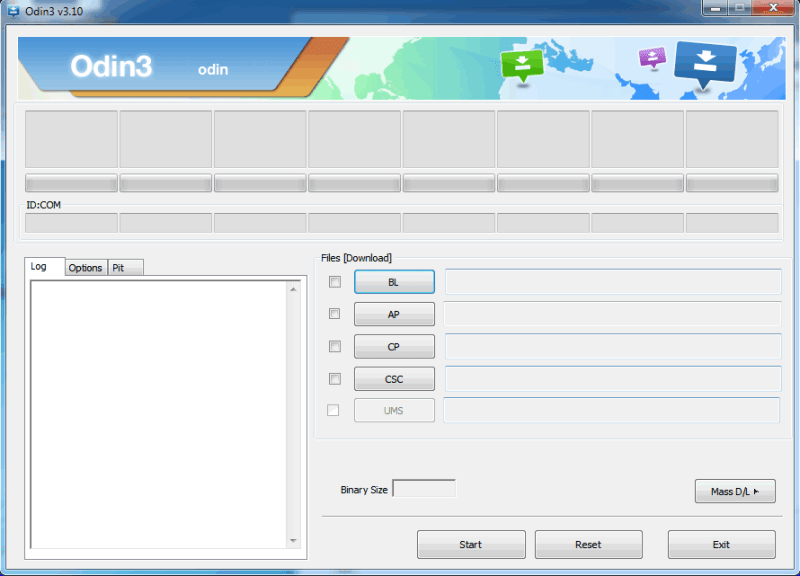Enable the AP file checkbox
The height and width of the screenshot is (576, 800).
335,314
